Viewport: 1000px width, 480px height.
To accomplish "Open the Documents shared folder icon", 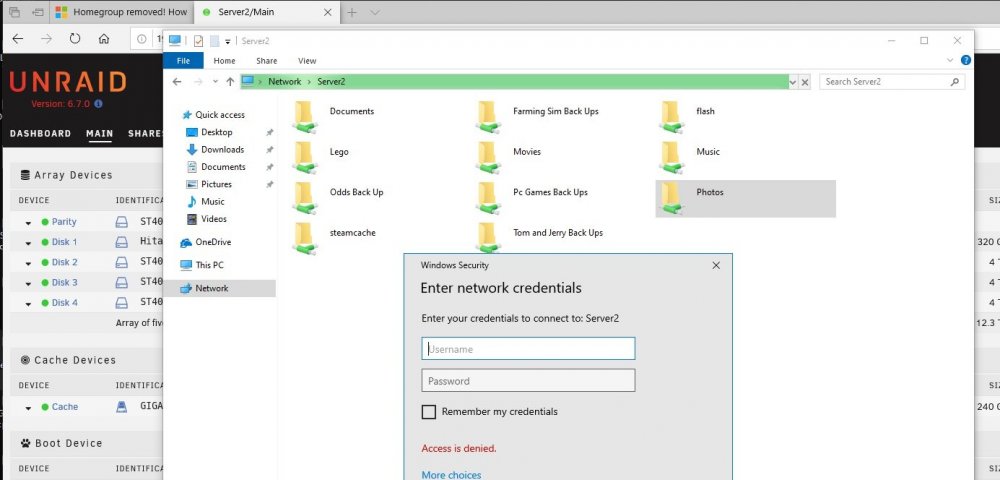I will [305, 117].
